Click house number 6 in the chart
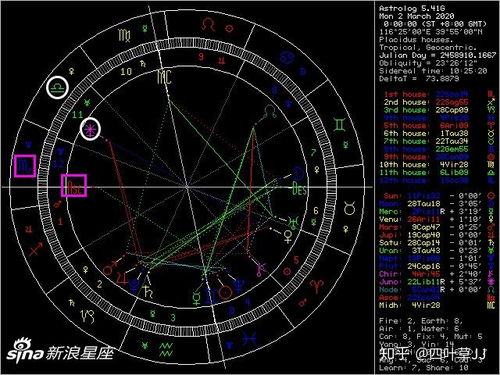500x375 pixels. (x=316, y=211)
